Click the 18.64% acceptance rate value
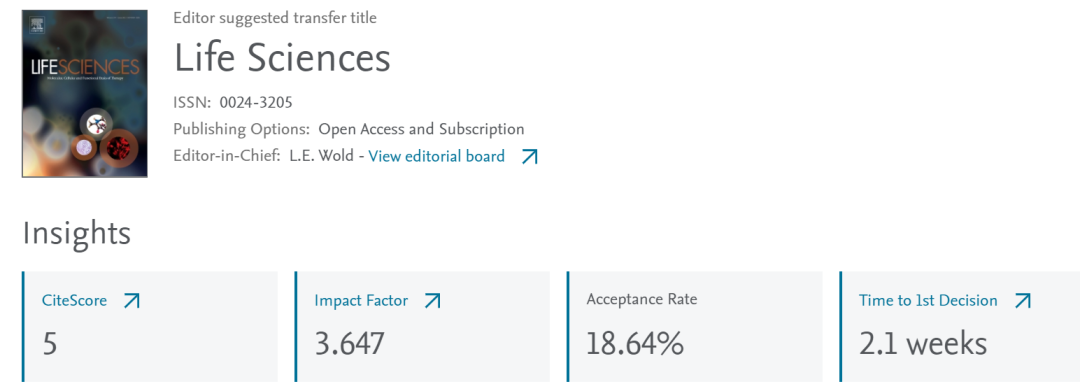The image size is (1080, 391). click(635, 344)
